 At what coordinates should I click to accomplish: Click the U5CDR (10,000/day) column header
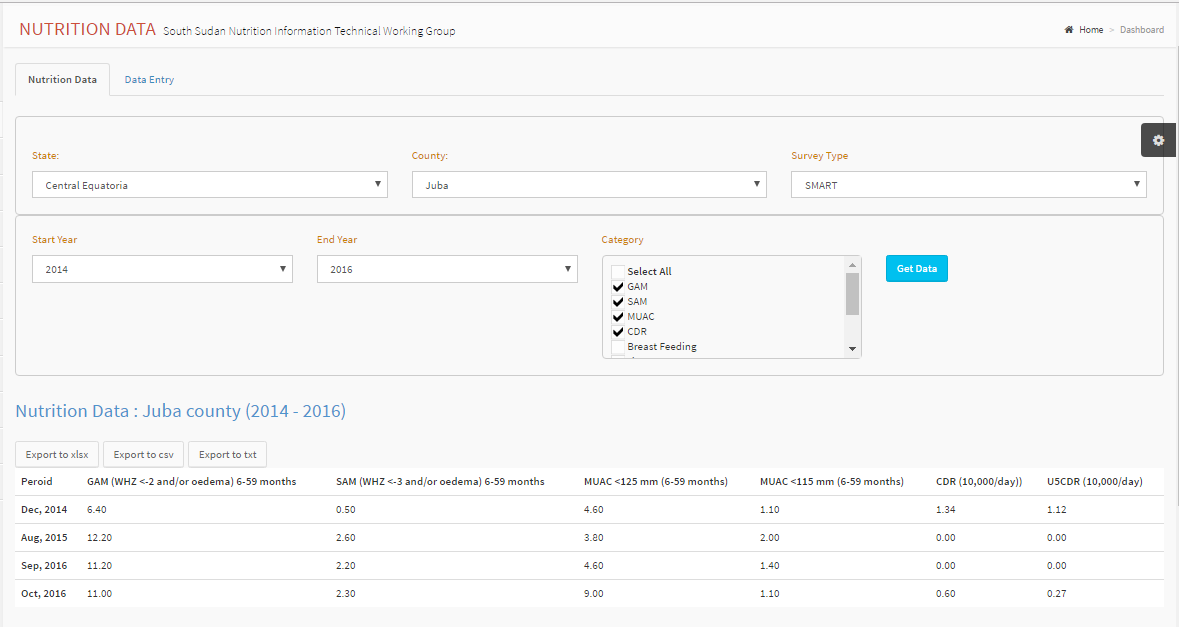coord(1095,481)
